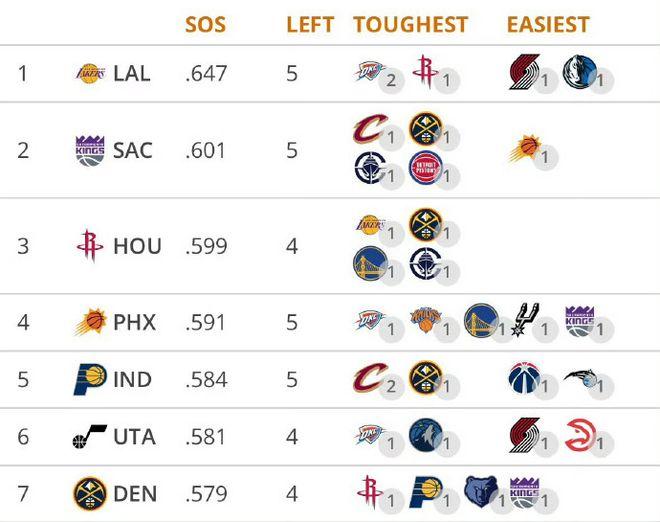
Task: Select the Utah Jazz logo next to UTA
Action: click(90, 437)
